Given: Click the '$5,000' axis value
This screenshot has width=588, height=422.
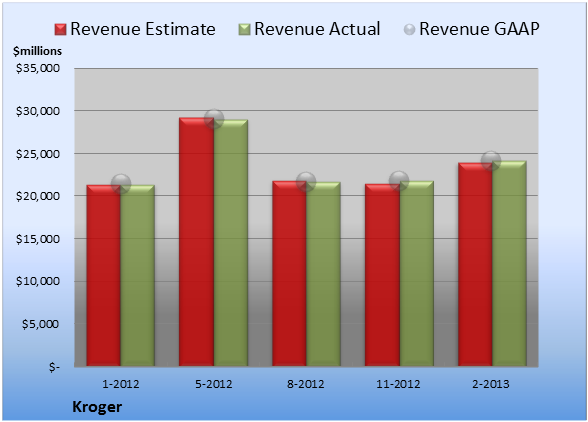Looking at the screenshot, I should point(40,324).
